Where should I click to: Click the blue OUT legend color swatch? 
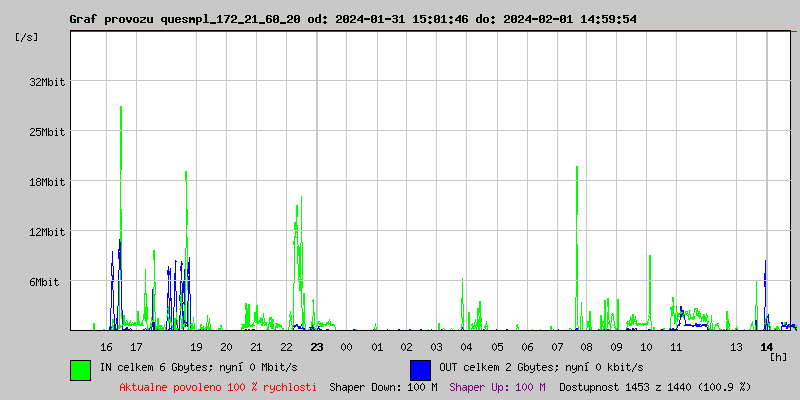420,369
